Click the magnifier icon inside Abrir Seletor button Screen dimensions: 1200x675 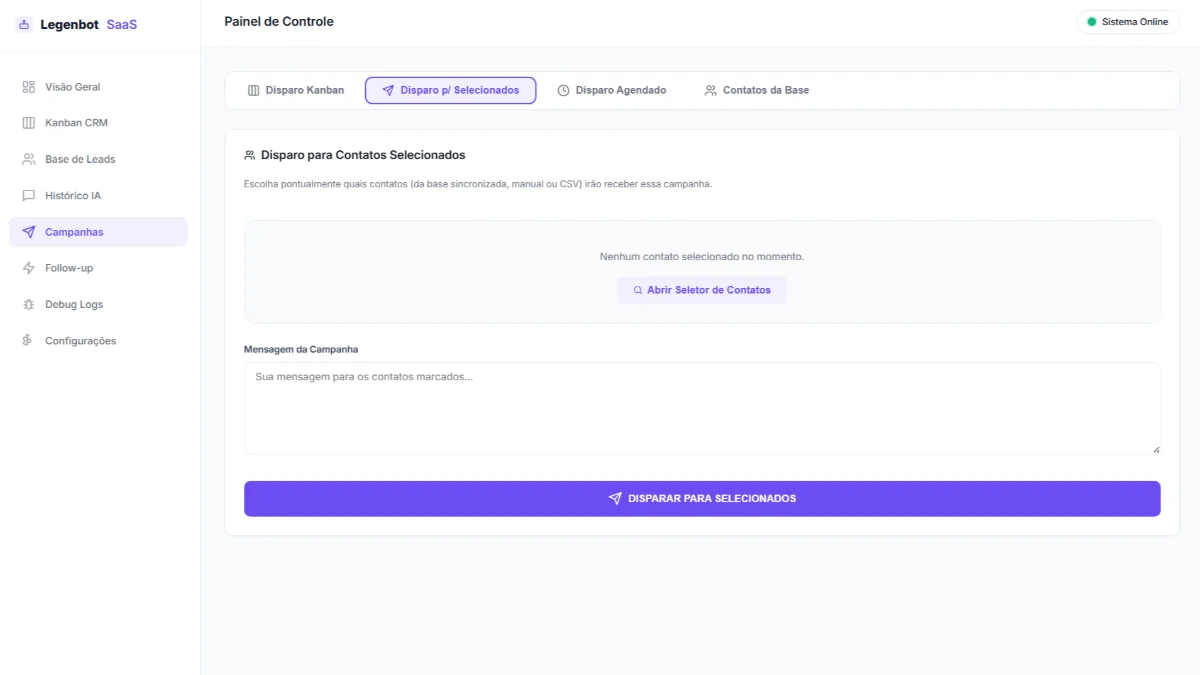point(637,290)
